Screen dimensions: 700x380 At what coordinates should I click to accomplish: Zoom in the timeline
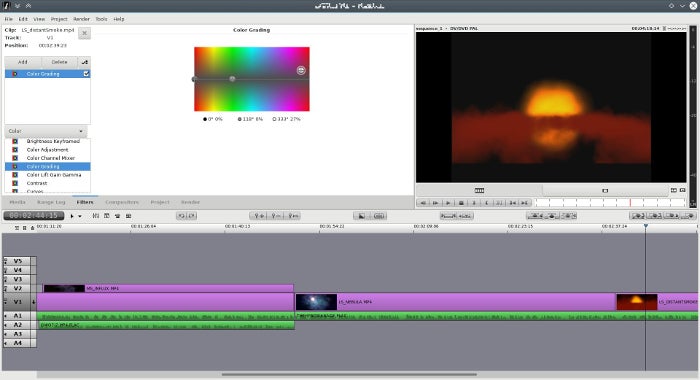coord(258,216)
